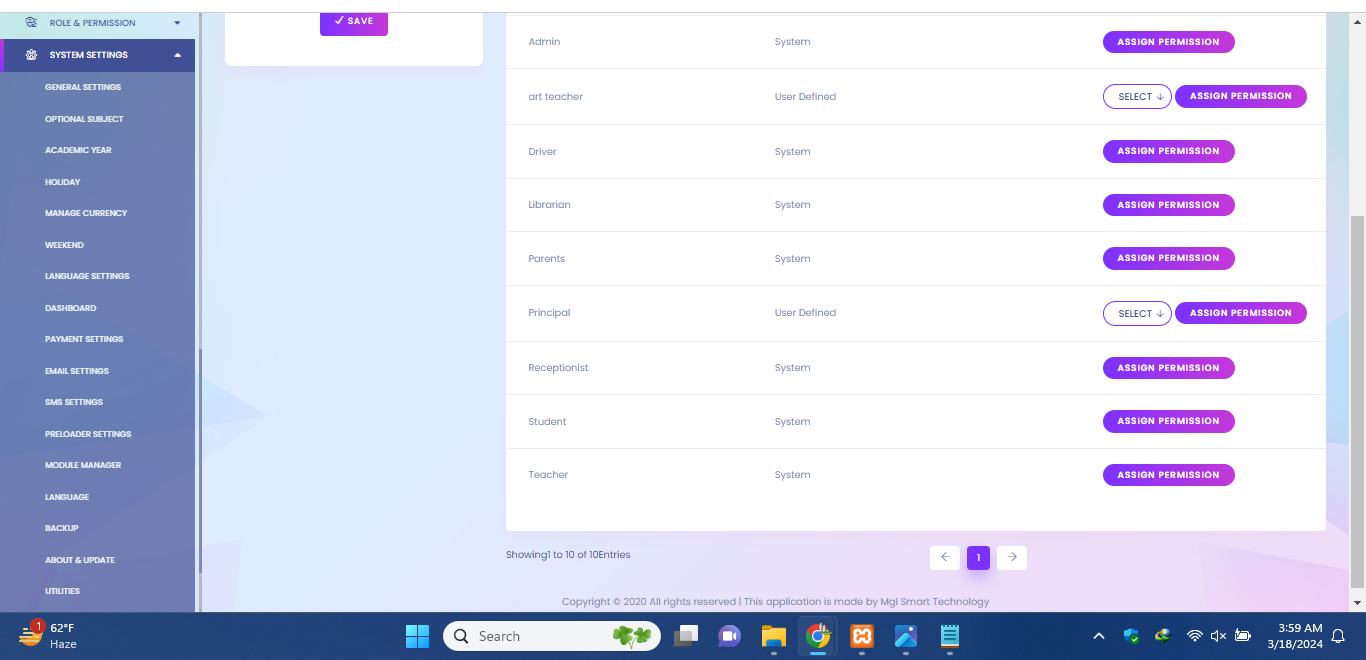Click page number 1 in pagination
The width and height of the screenshot is (1366, 660).
click(x=978, y=557)
